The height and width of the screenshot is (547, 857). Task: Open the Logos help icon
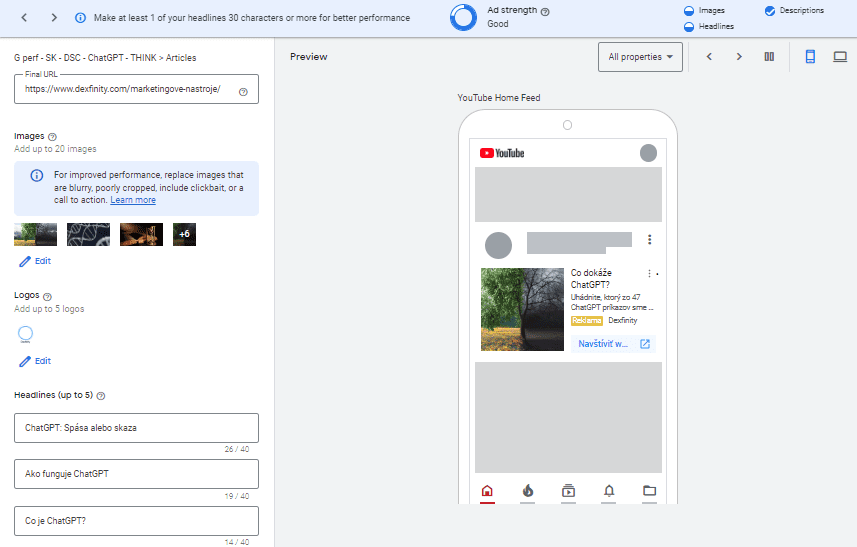tap(47, 296)
